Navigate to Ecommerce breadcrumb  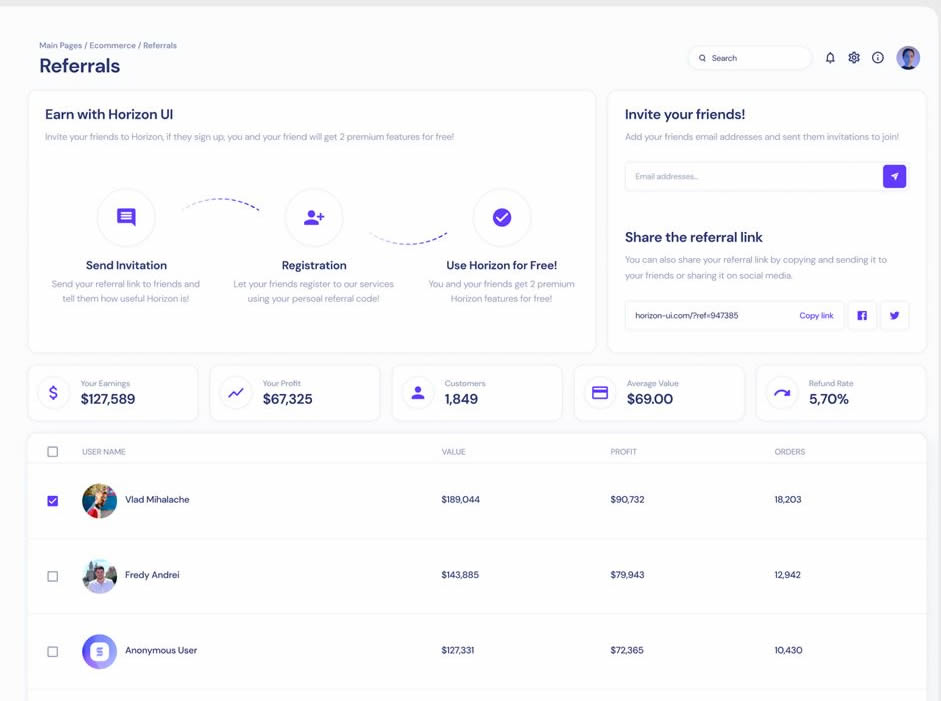(112, 46)
